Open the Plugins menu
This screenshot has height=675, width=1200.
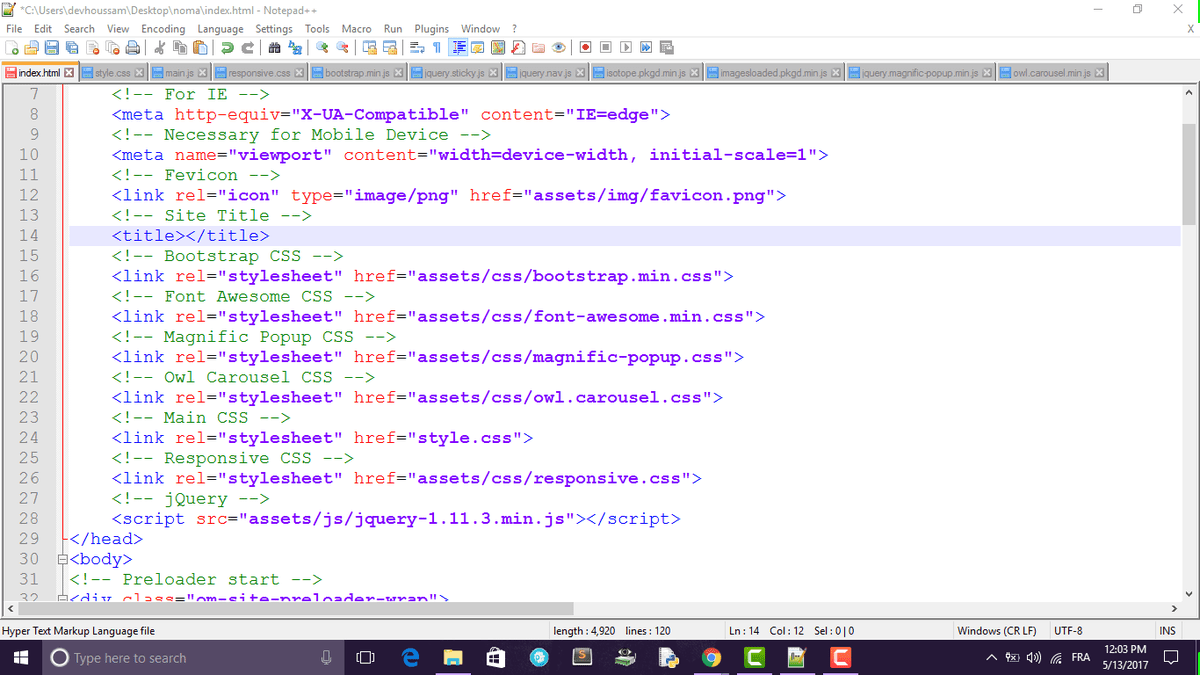point(431,29)
